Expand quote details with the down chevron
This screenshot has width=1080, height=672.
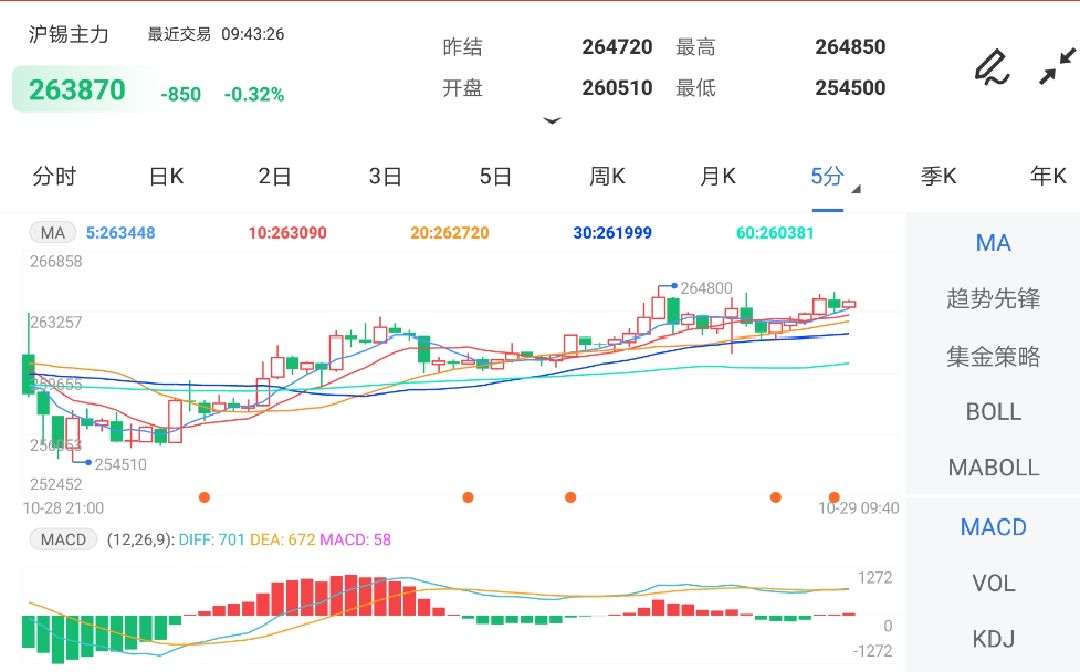552,121
